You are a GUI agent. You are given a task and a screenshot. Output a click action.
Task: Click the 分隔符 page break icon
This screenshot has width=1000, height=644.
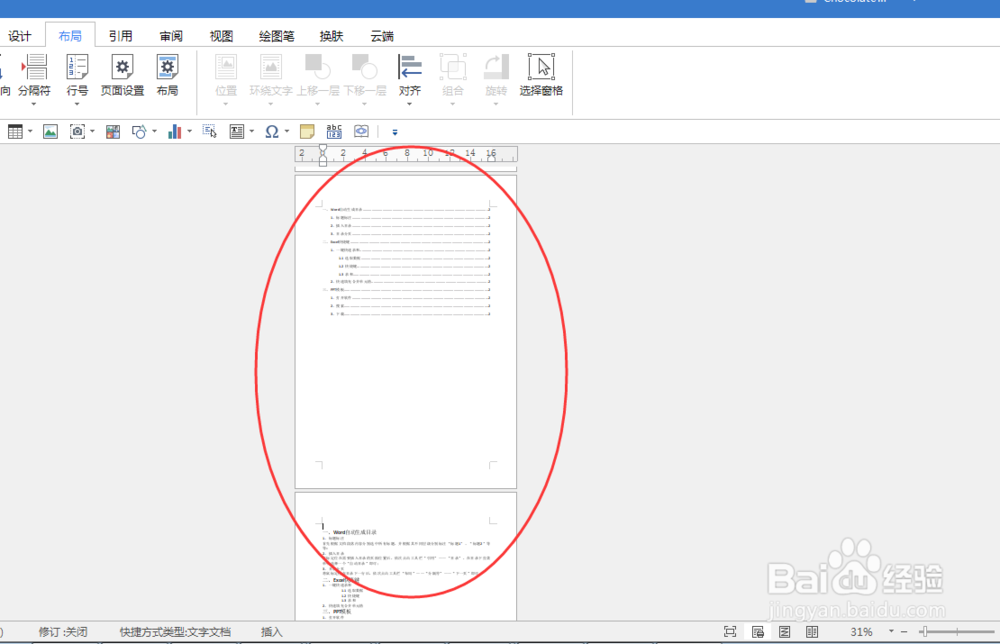(34, 67)
